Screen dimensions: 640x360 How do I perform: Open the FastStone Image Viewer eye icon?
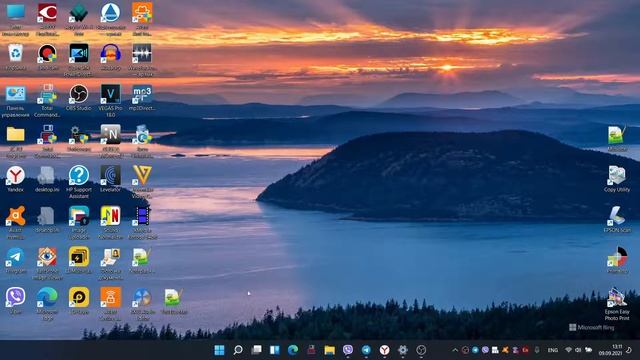pos(47,257)
